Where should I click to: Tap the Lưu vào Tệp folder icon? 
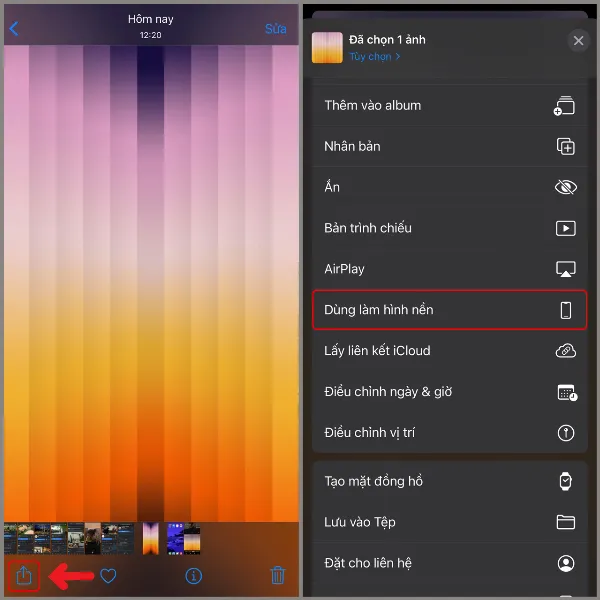[565, 522]
